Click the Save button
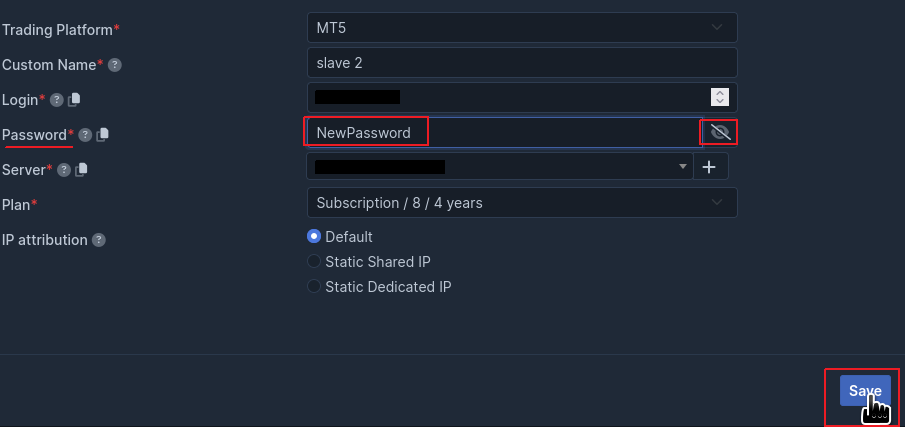905x427 pixels. point(865,392)
